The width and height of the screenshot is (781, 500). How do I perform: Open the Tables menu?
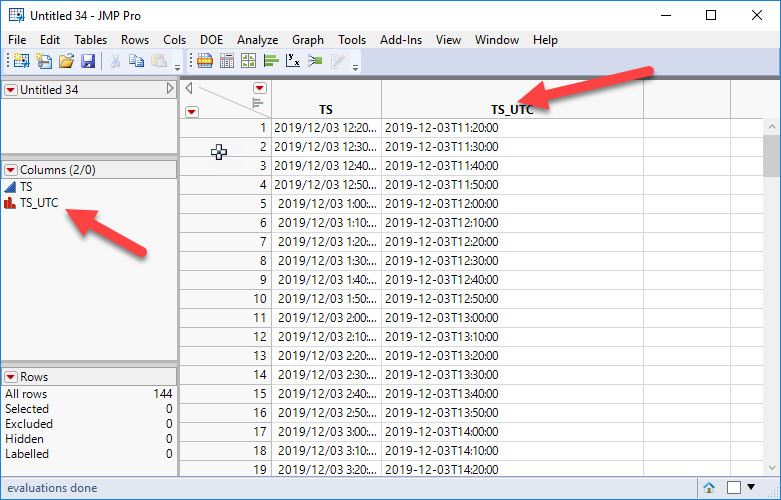(x=91, y=40)
